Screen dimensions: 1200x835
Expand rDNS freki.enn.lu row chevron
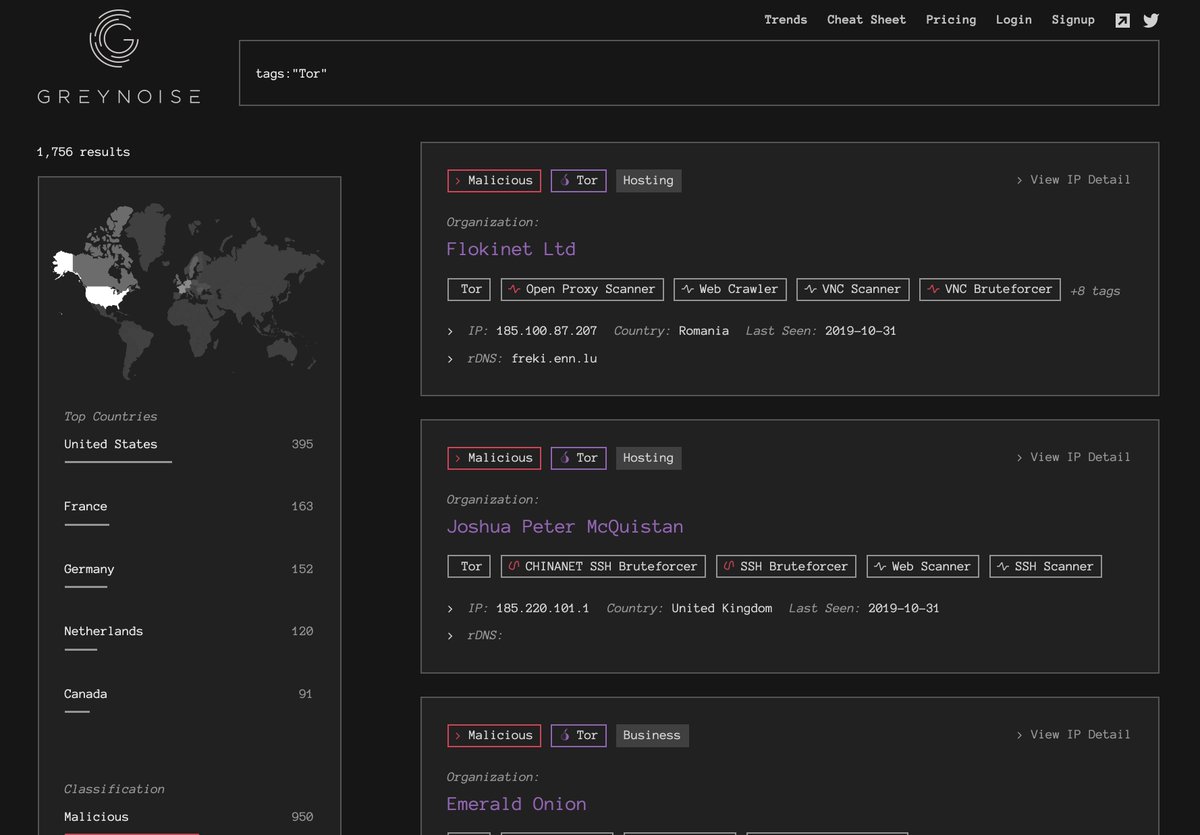451,359
